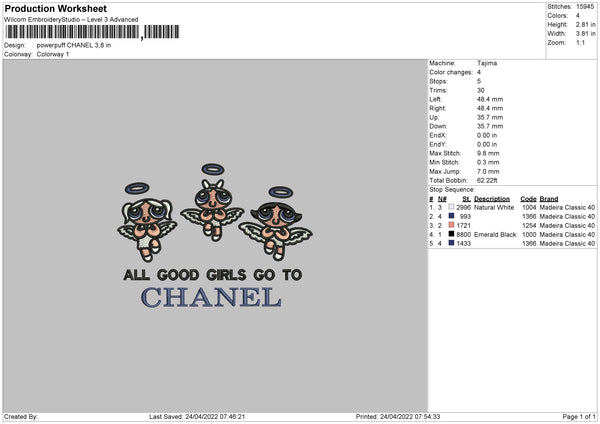This screenshot has height=424, width=600.
Task: Click "Madeira Classic 40" in the Emerald Black row
Action: click(x=567, y=234)
